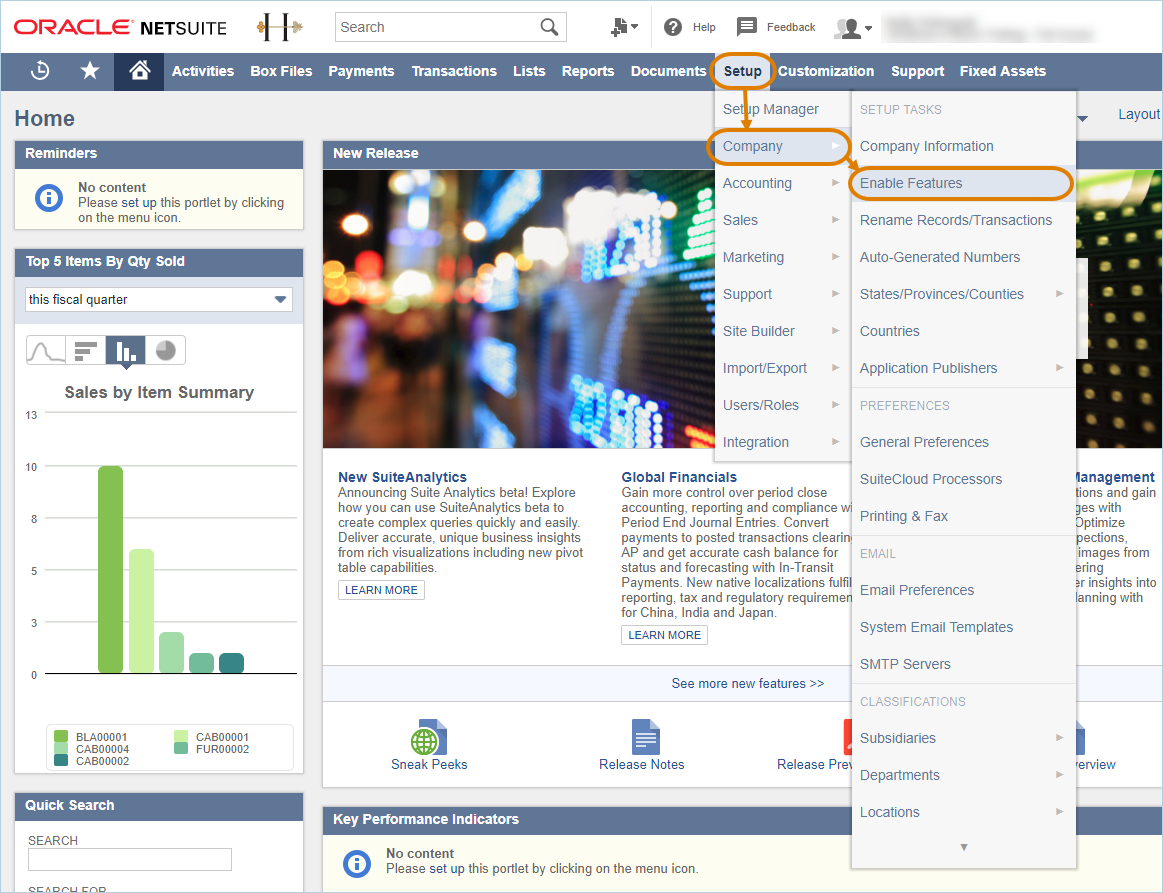Click the Oracle NetSuite logo
1163x893 pixels.
coord(120,27)
